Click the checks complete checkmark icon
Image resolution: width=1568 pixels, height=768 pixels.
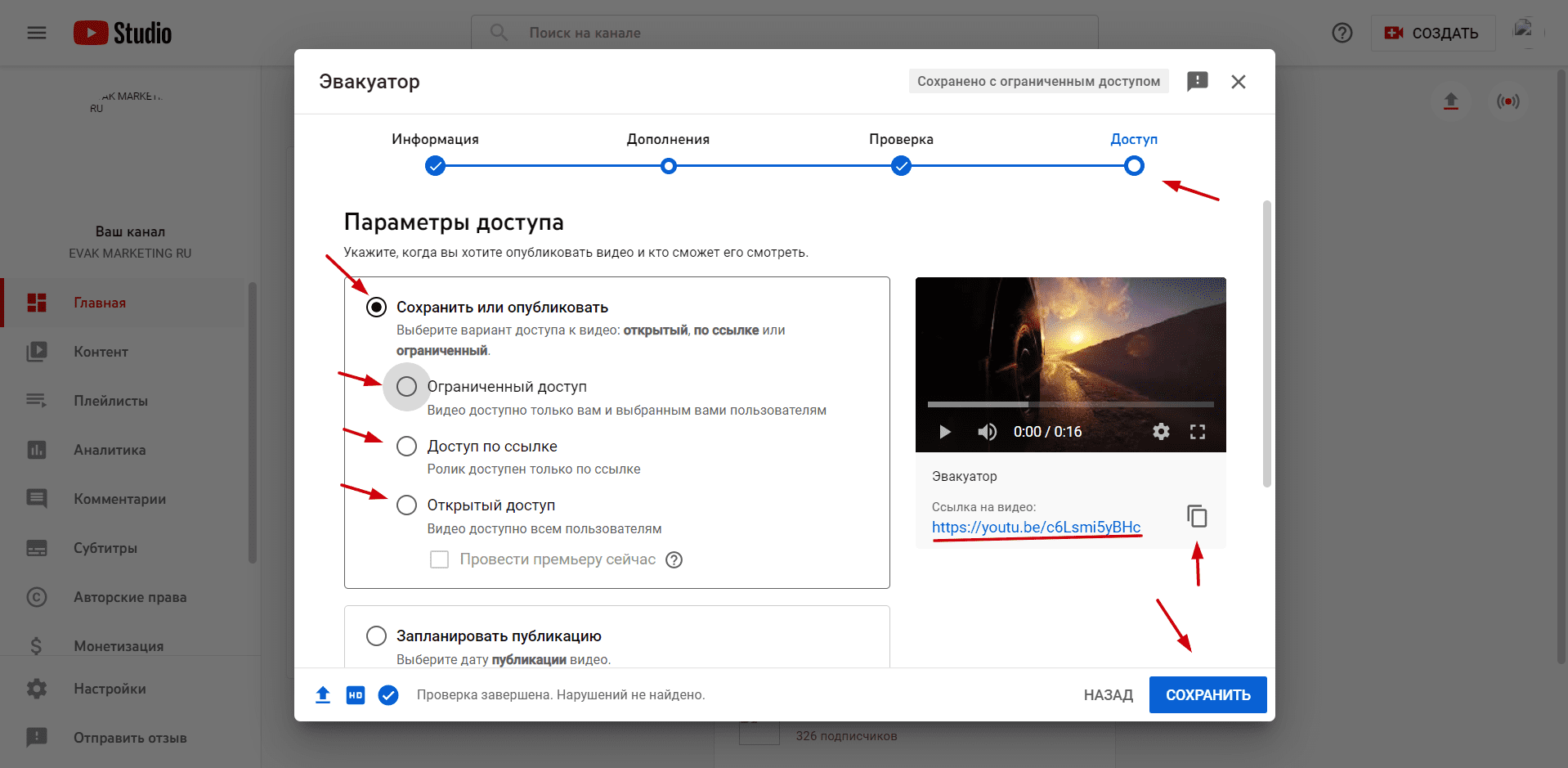pyautogui.click(x=388, y=695)
